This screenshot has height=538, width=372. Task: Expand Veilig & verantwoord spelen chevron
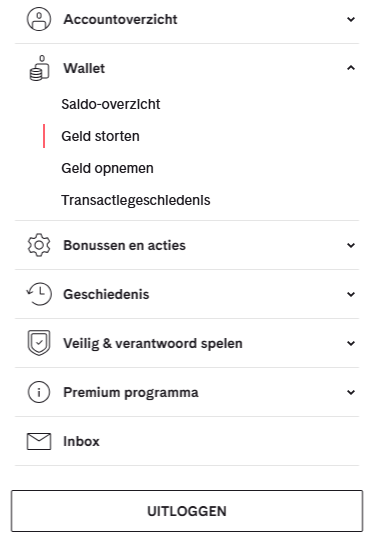351,343
